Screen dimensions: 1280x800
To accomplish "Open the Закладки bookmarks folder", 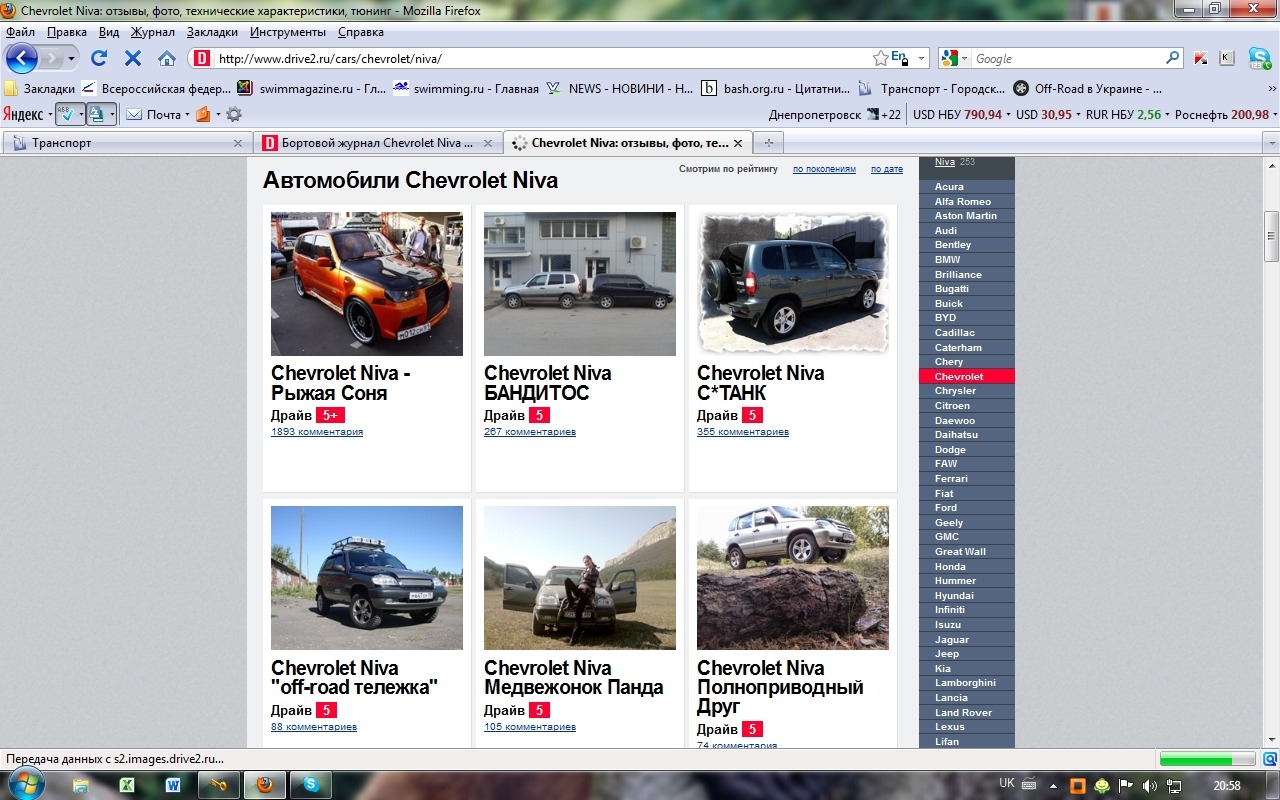I will (40, 88).
